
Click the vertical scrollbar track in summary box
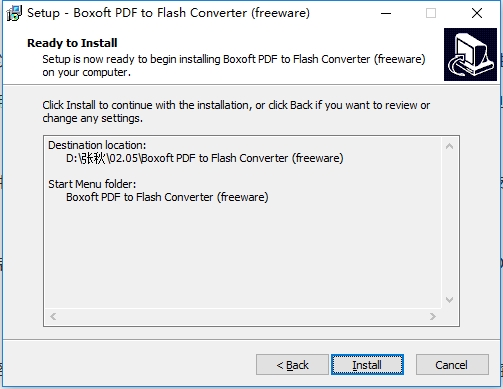(x=449, y=223)
